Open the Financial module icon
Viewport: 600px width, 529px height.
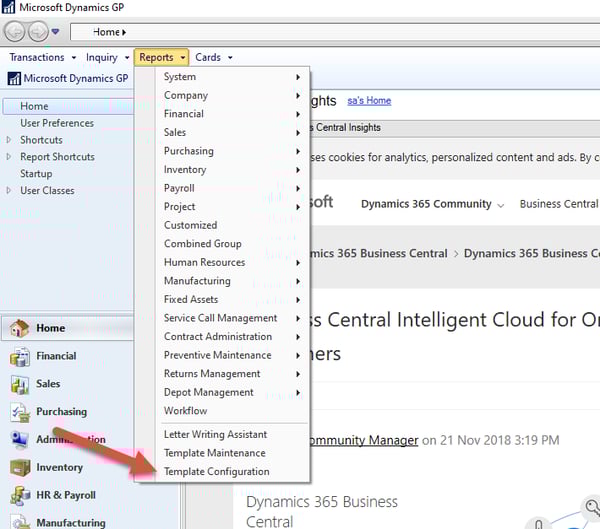[19, 356]
